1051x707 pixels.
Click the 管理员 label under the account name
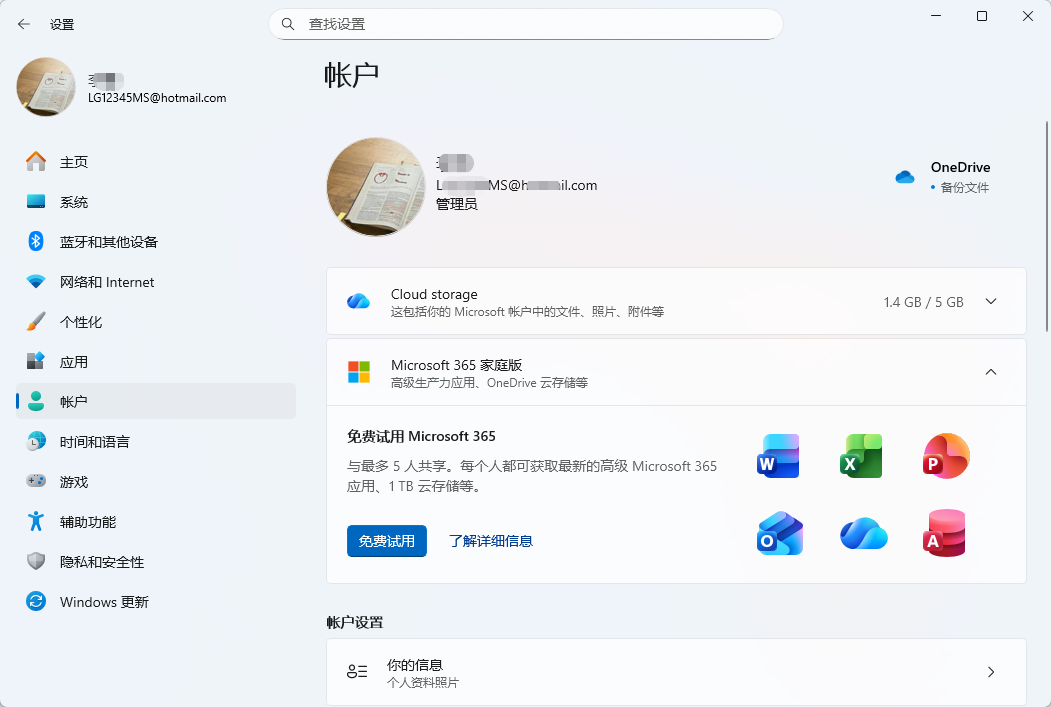456,204
